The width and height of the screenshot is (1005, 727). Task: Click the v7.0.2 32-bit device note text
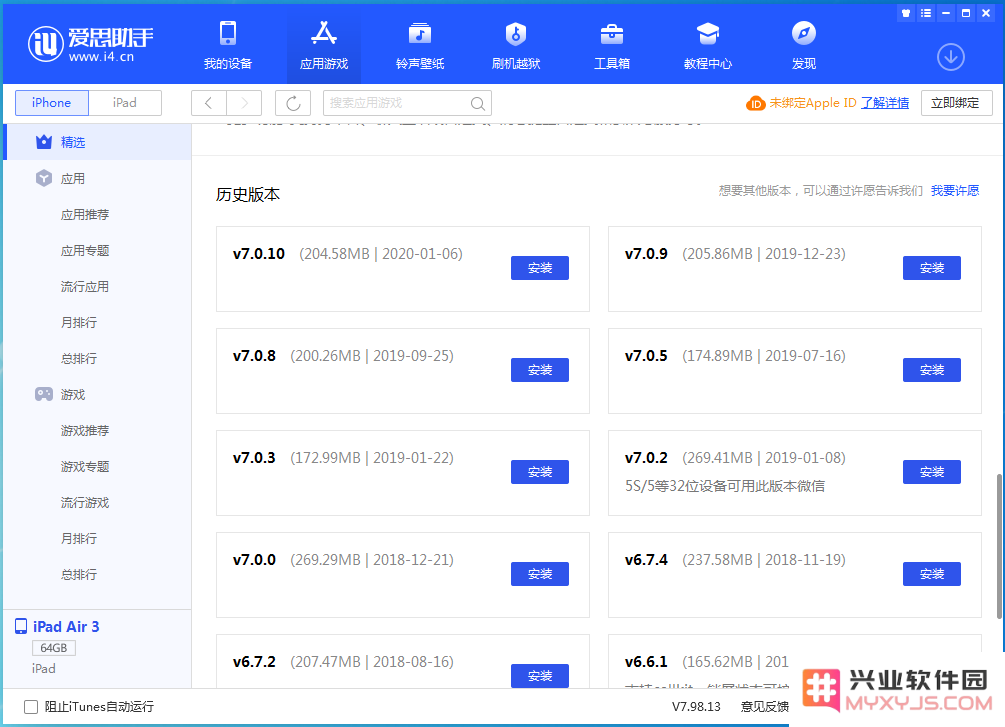click(x=725, y=486)
